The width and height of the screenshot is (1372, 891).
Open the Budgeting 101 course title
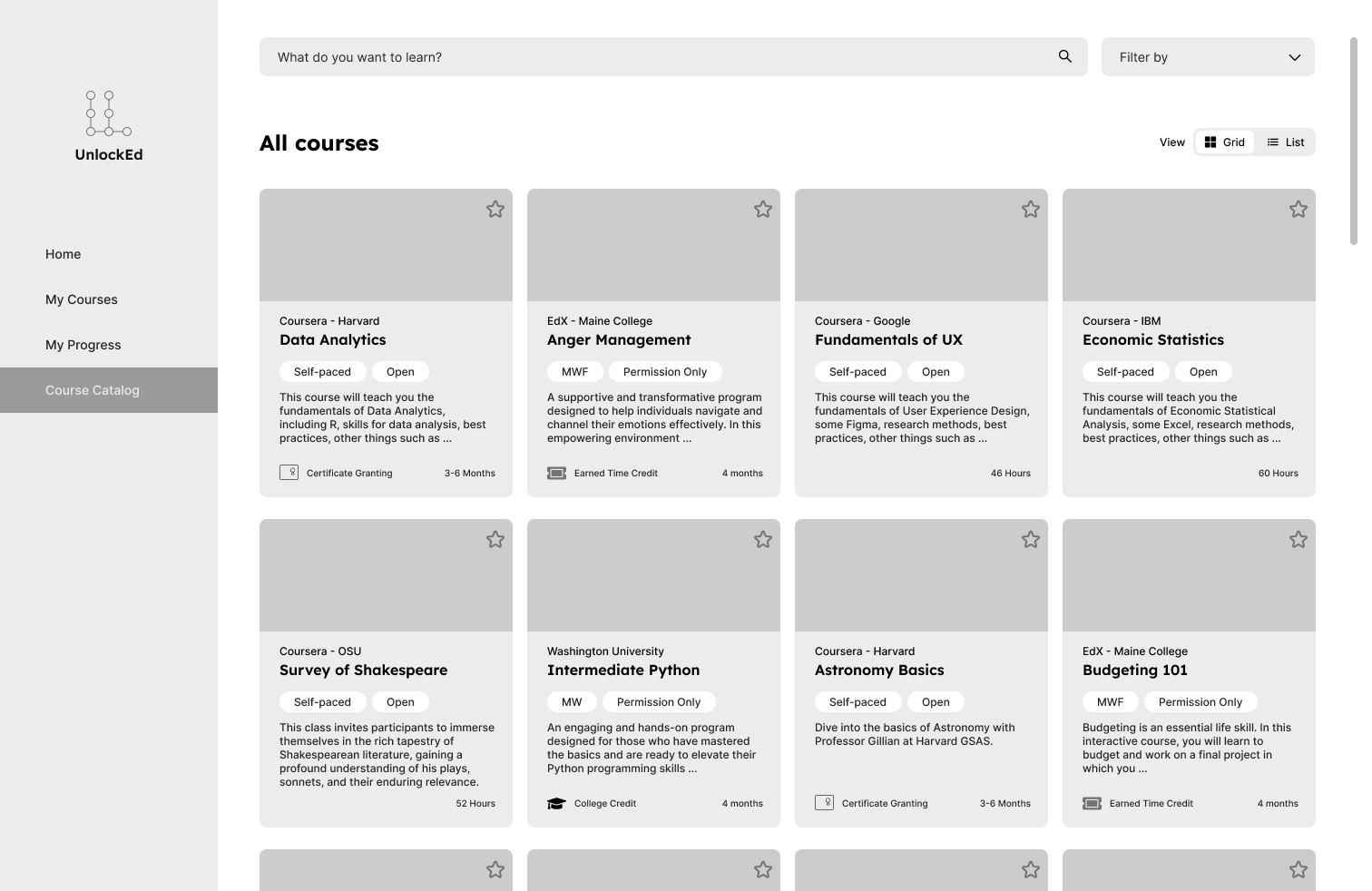[x=1135, y=670]
